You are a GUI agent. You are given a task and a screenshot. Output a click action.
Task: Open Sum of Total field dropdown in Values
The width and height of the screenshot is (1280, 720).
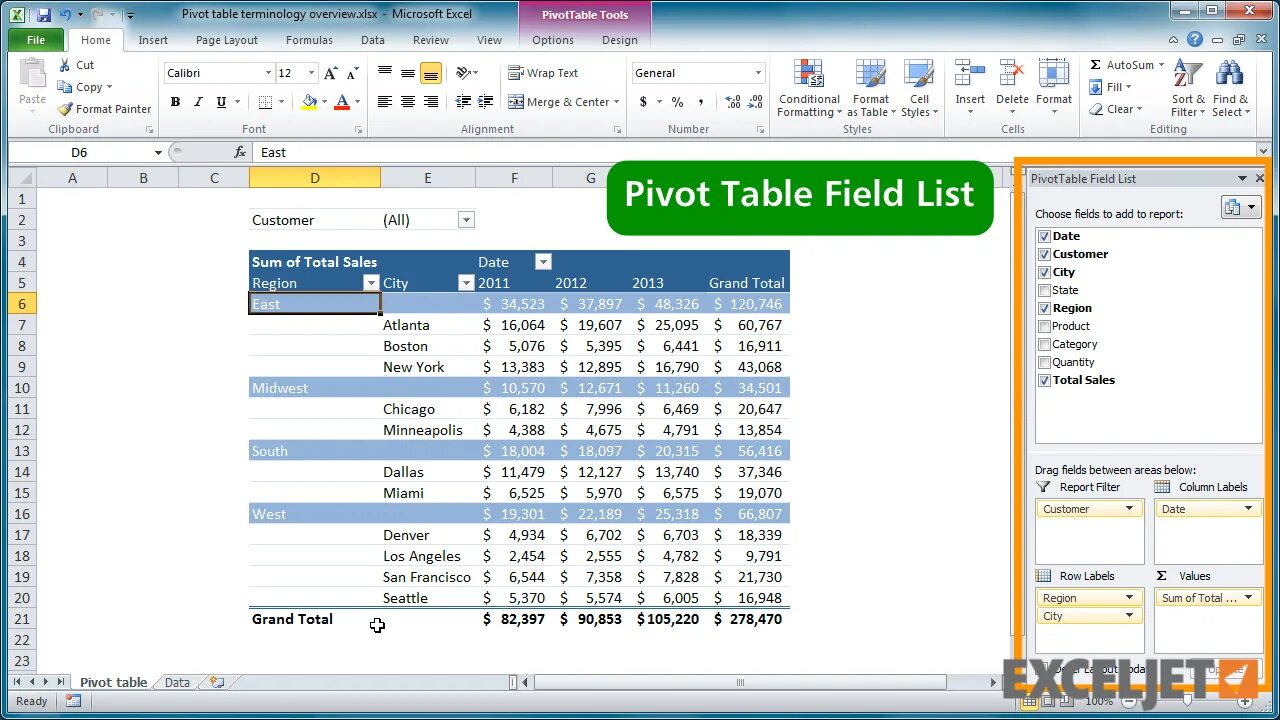pos(1248,598)
